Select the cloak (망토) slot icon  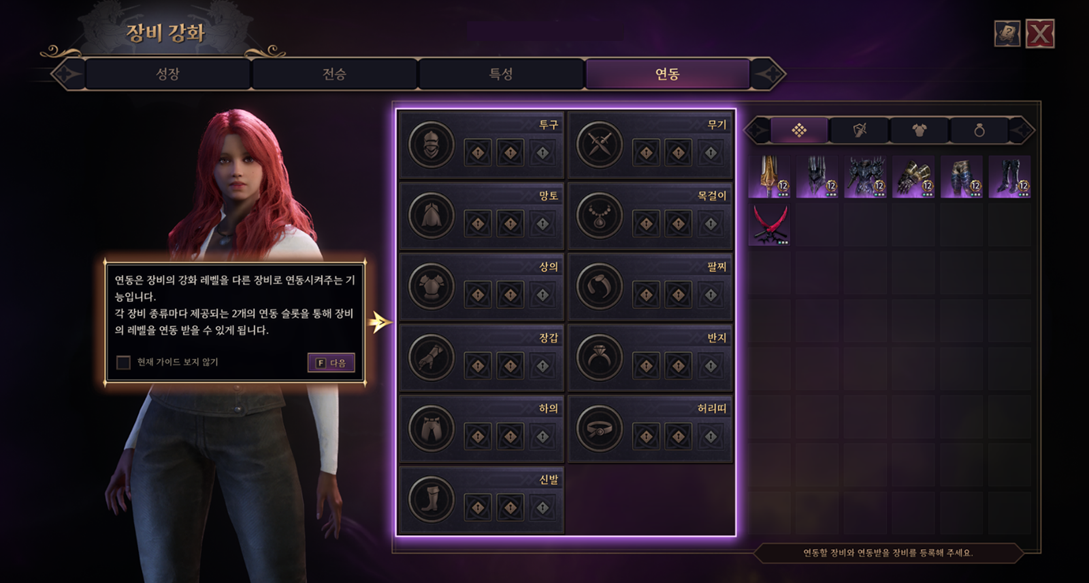[x=431, y=215]
